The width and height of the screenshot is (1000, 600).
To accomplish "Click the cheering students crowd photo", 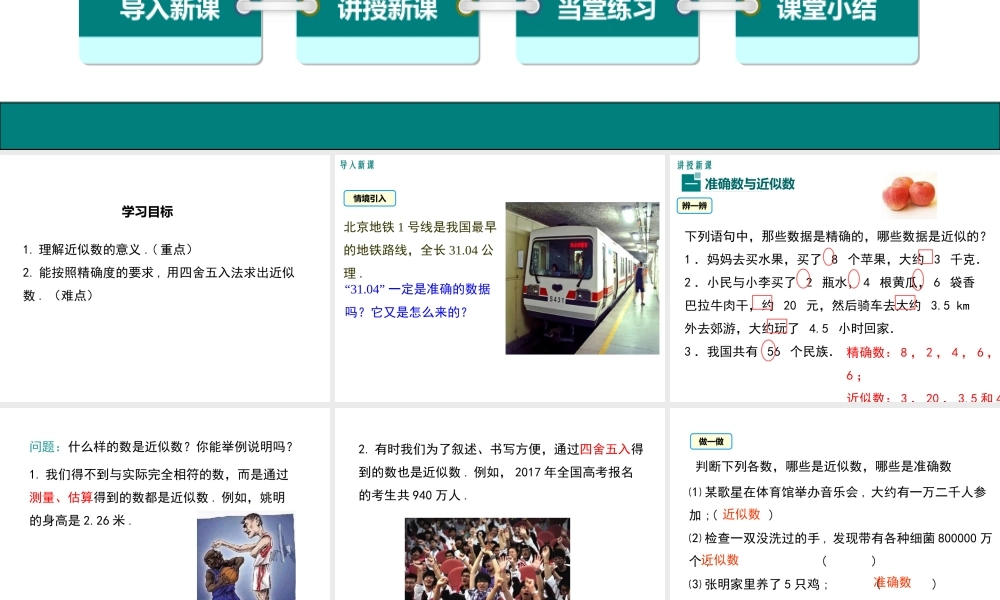I will tap(487, 559).
